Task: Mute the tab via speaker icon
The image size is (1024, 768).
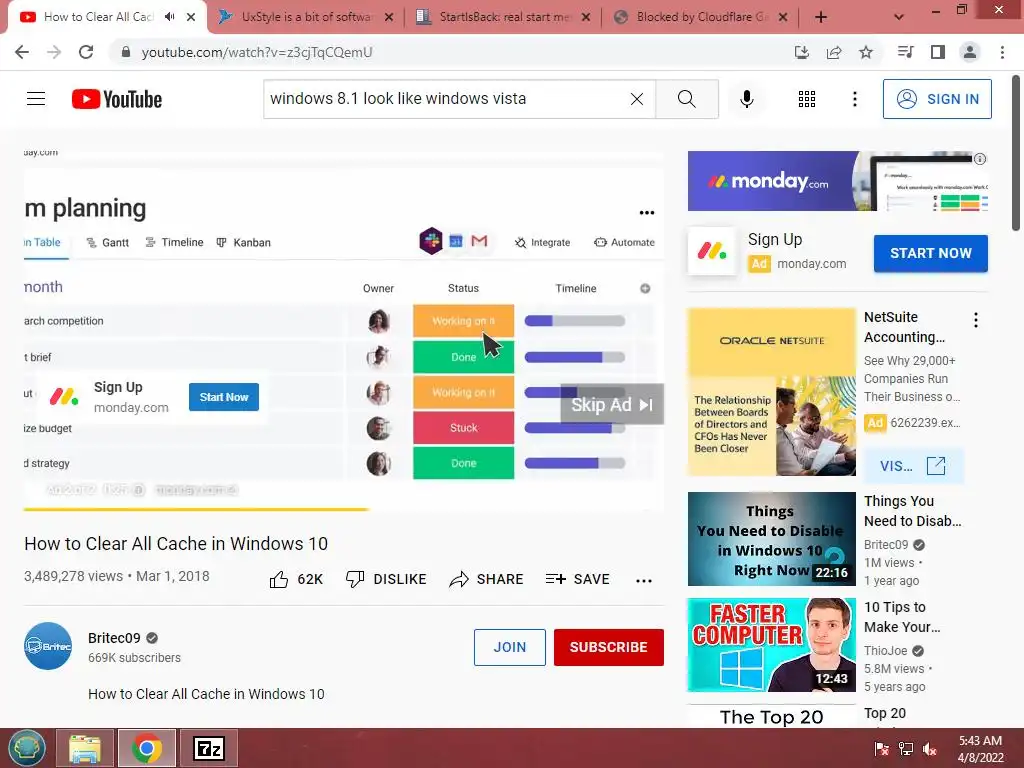Action: pos(170,17)
